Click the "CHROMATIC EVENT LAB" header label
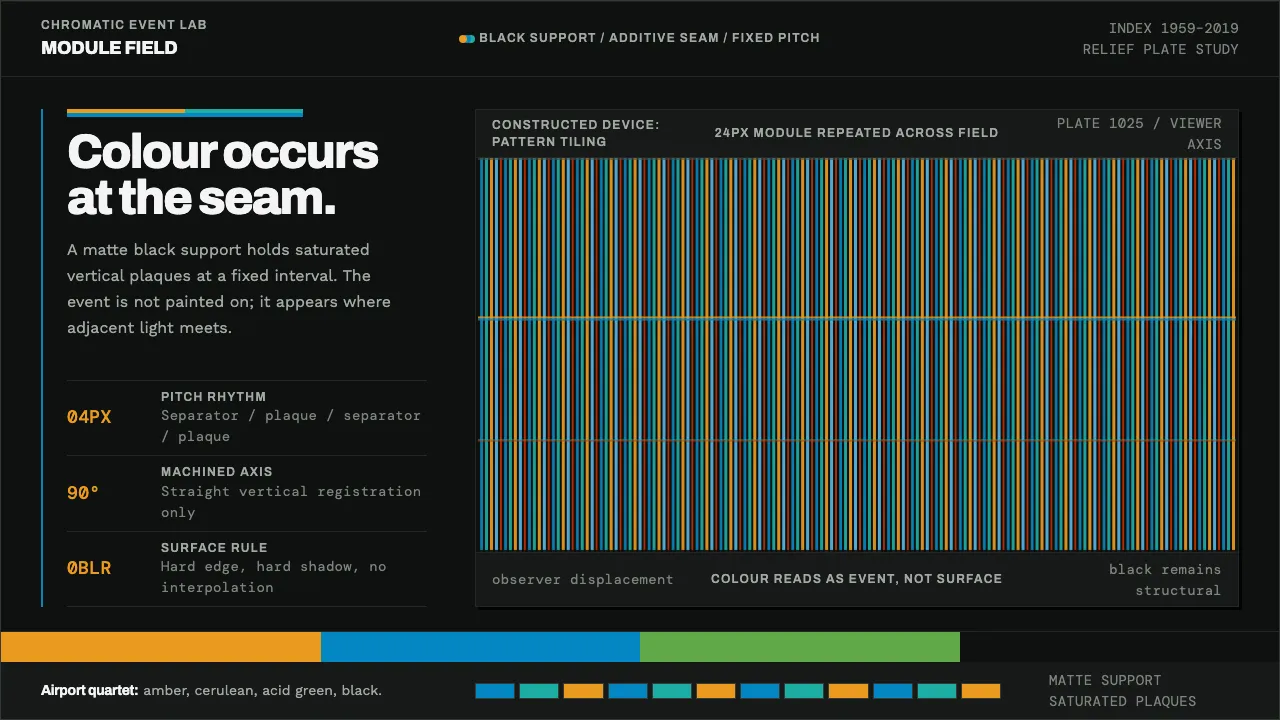The width and height of the screenshot is (1280, 720). pos(124,25)
